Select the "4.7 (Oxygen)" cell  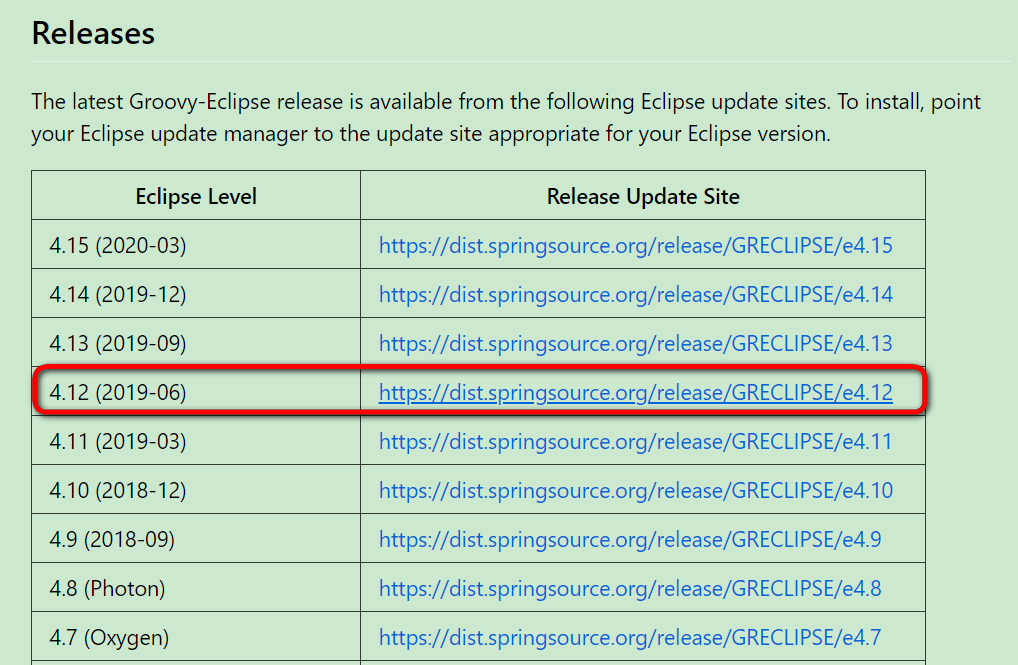(x=196, y=636)
